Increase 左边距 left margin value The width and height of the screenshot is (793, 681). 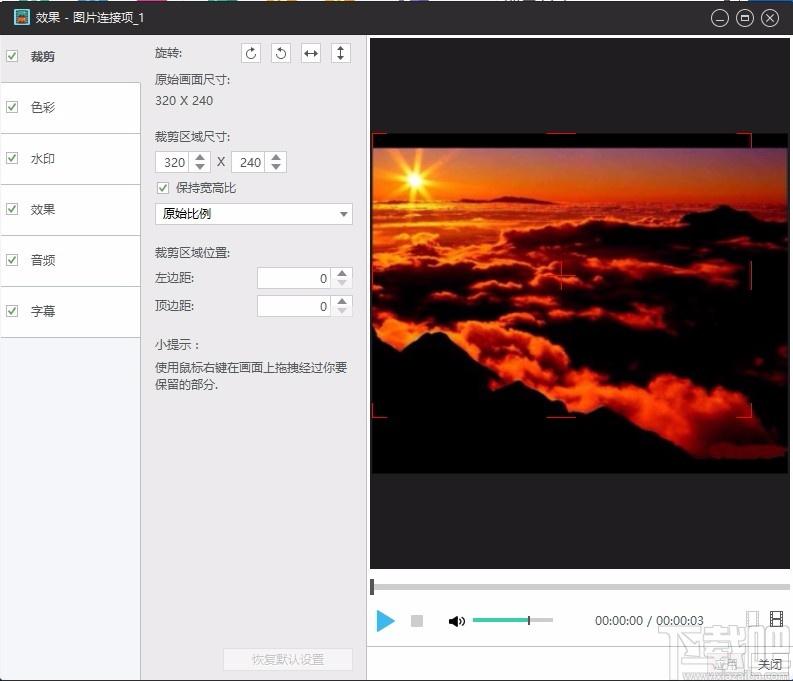tap(342, 273)
